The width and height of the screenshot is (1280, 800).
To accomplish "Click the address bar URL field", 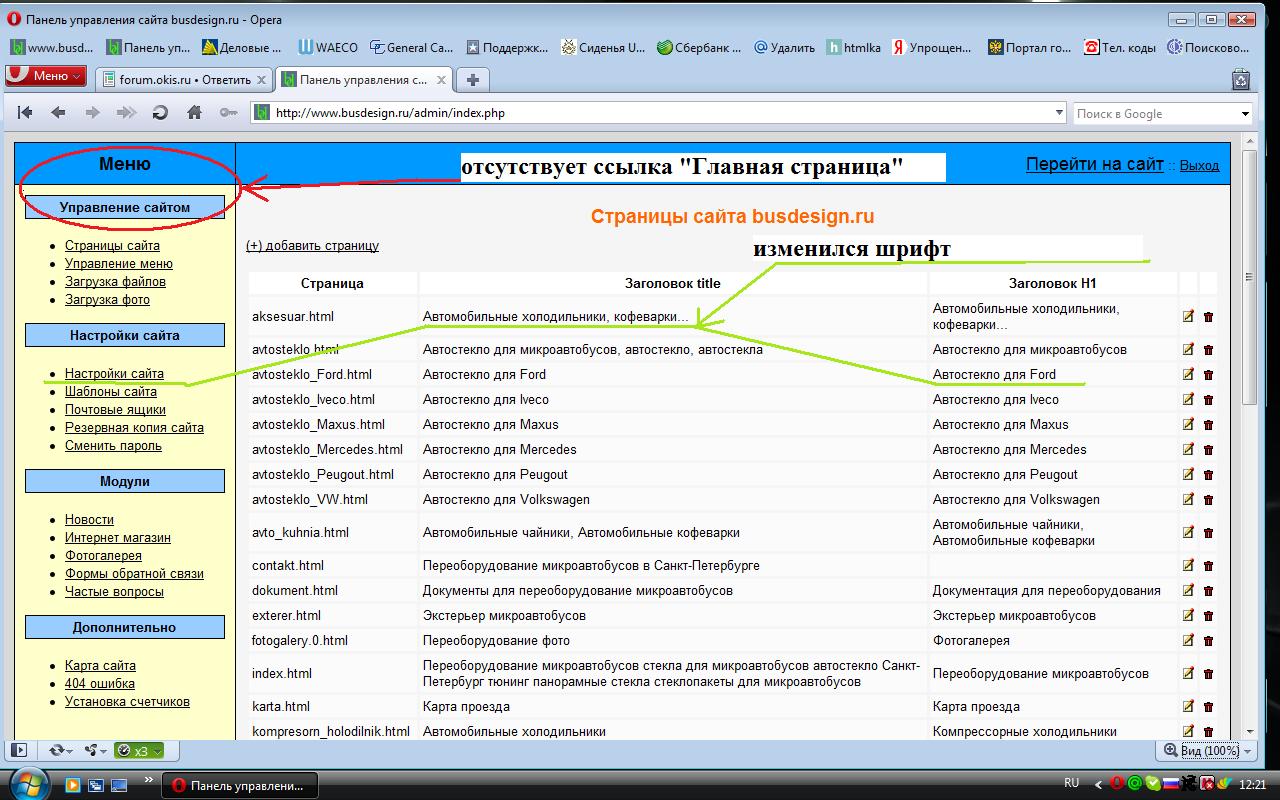I will point(660,113).
